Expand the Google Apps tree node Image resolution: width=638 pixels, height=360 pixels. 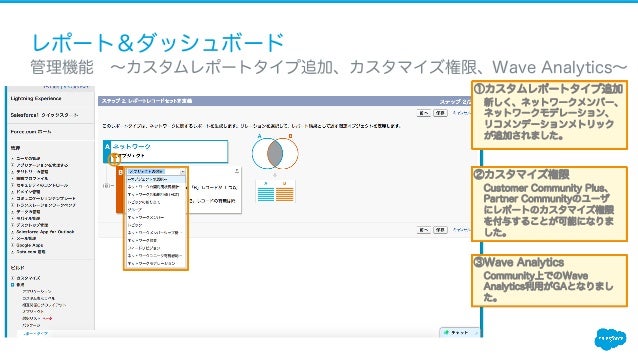click(13, 245)
